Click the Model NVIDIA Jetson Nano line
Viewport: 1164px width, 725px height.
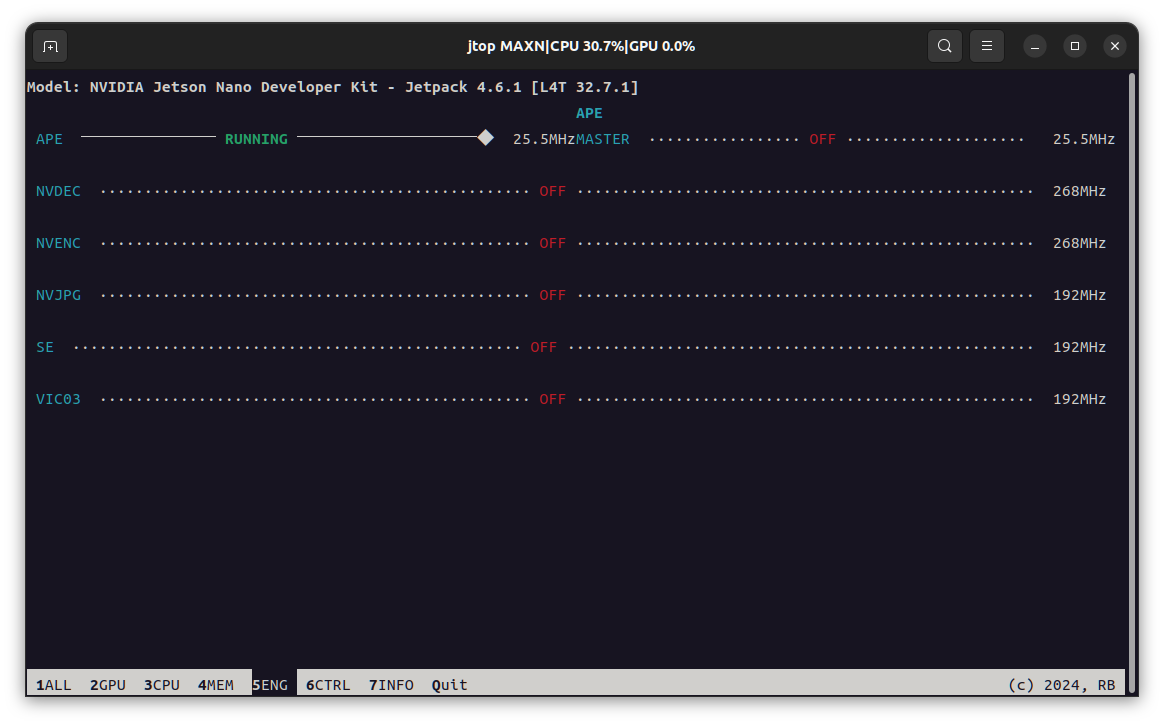(x=333, y=88)
